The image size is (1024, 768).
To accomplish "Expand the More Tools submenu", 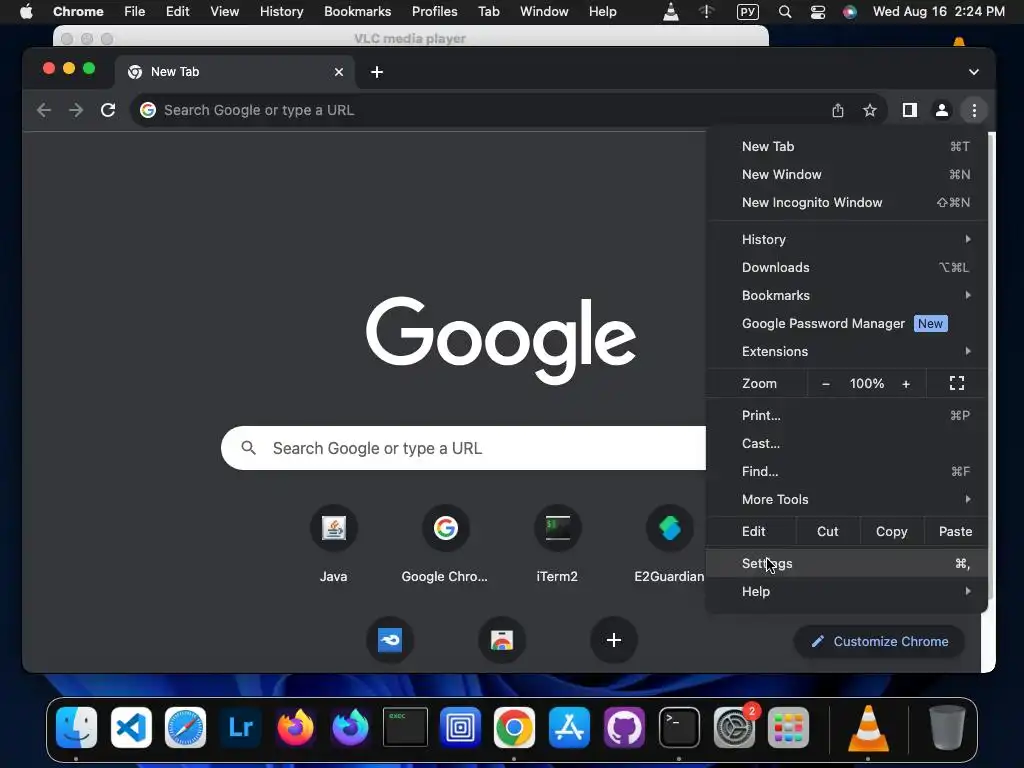I will tap(846, 500).
